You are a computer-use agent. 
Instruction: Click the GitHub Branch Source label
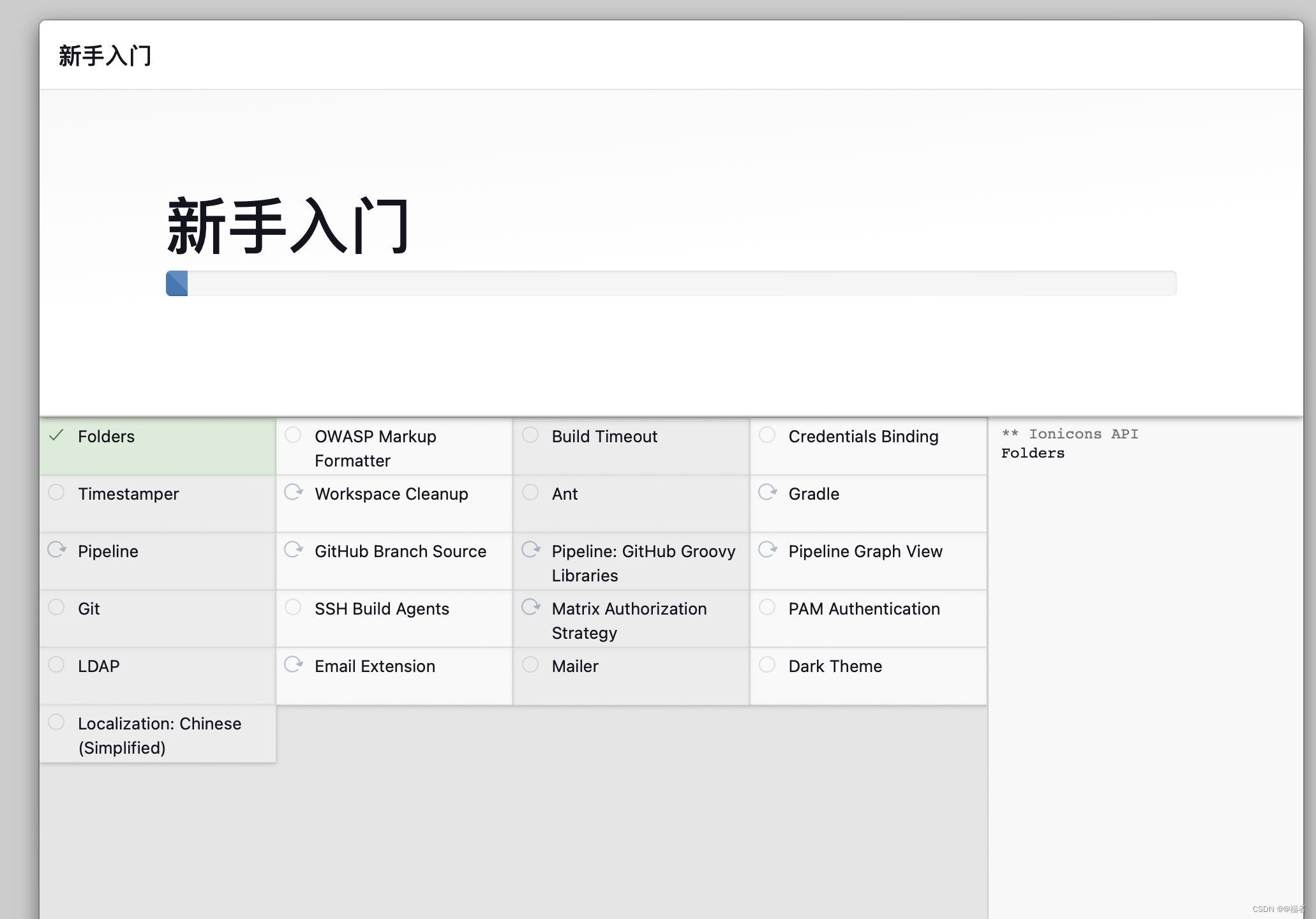[x=400, y=551]
